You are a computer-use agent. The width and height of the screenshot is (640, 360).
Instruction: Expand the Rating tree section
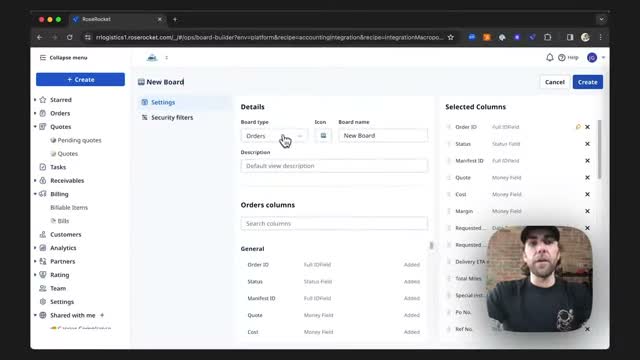click(35, 275)
